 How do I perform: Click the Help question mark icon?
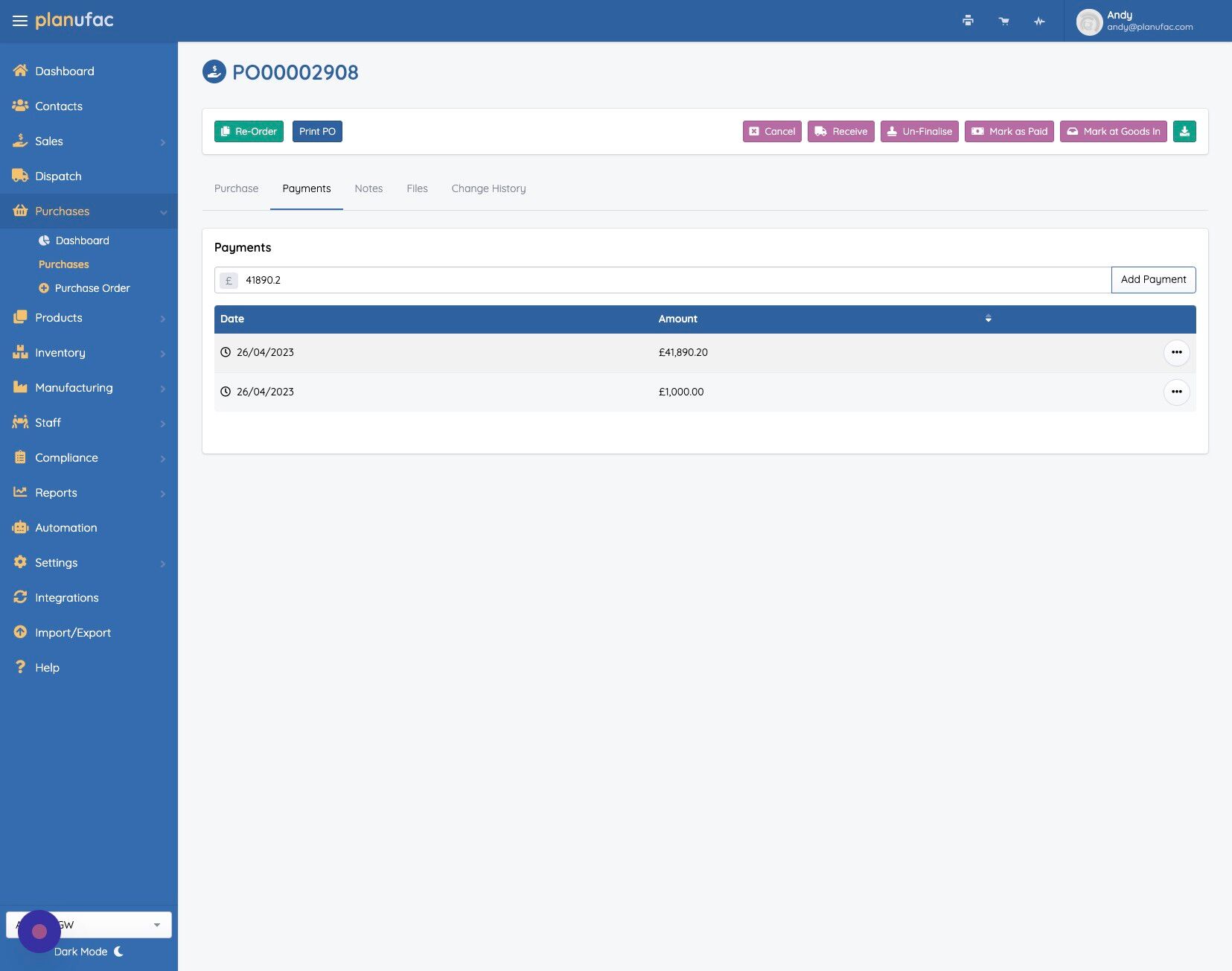click(20, 667)
